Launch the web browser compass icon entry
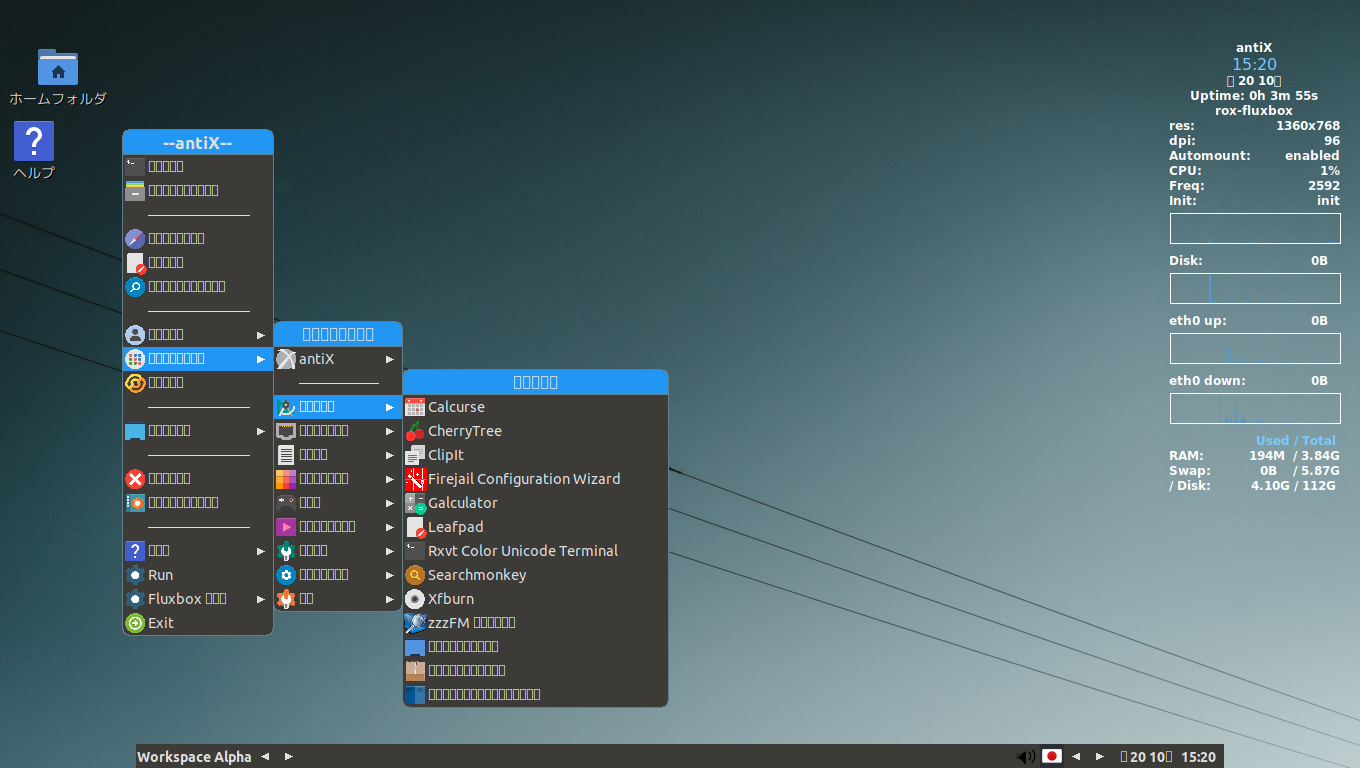The height and width of the screenshot is (768, 1360). 198,239
